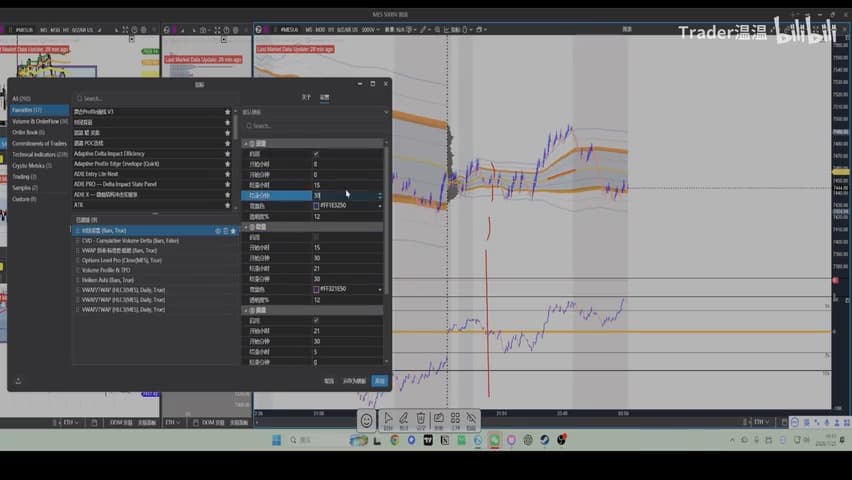Open color dropdown for #FF1E3250
852x480 pixels.
[380, 206]
